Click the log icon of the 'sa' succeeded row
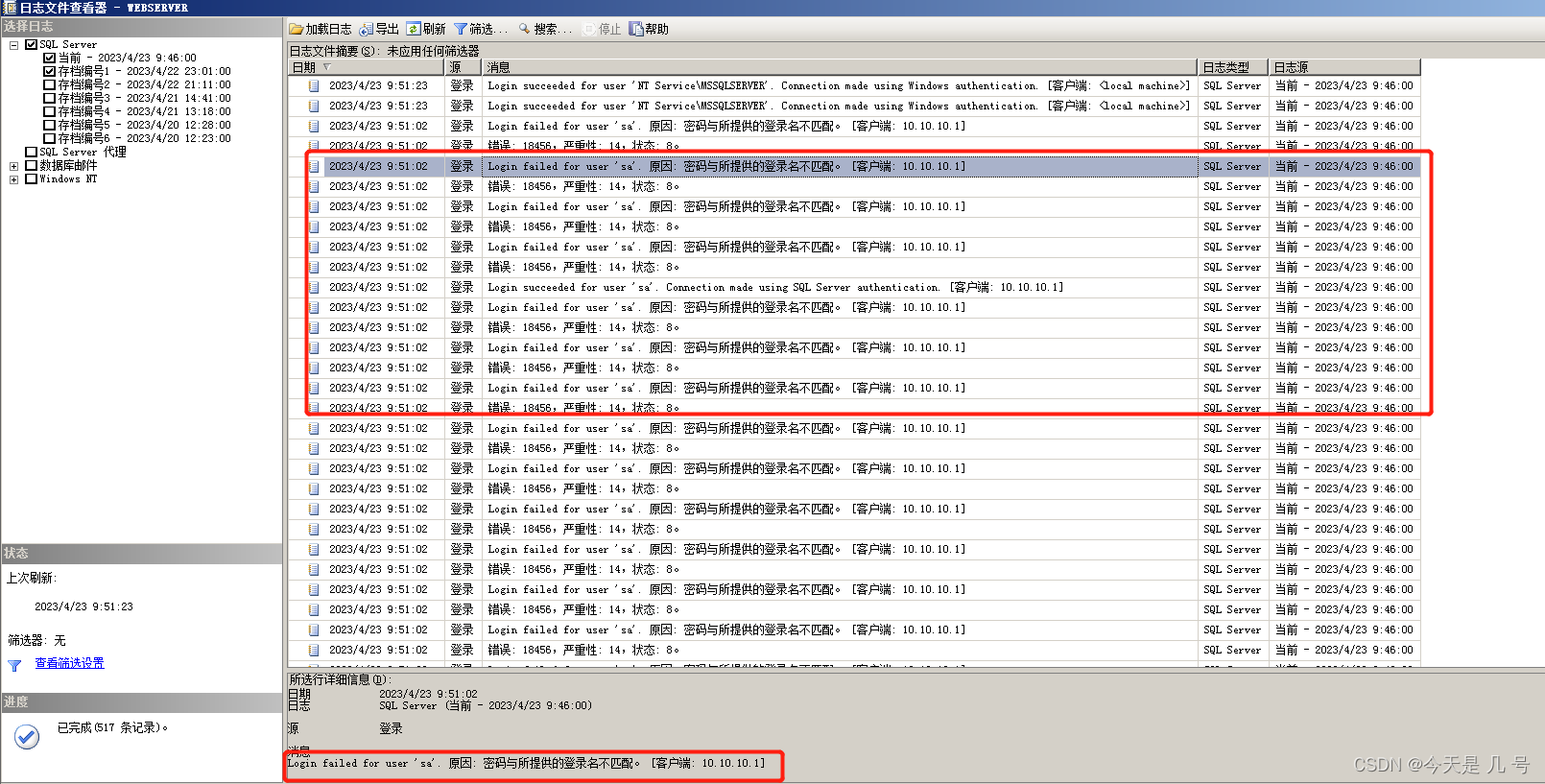The image size is (1545, 784). pos(314,287)
